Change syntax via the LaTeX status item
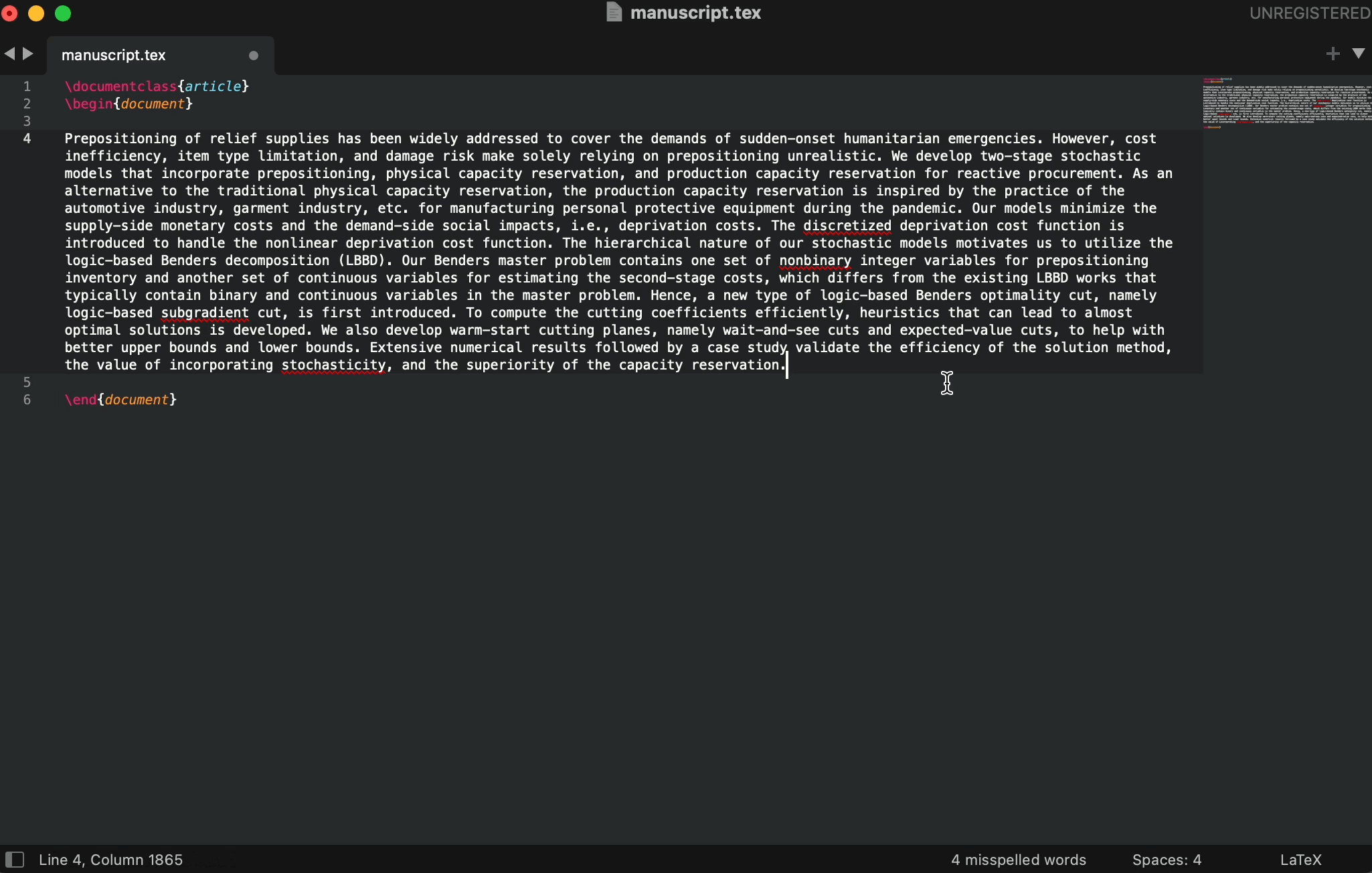 click(x=1301, y=860)
